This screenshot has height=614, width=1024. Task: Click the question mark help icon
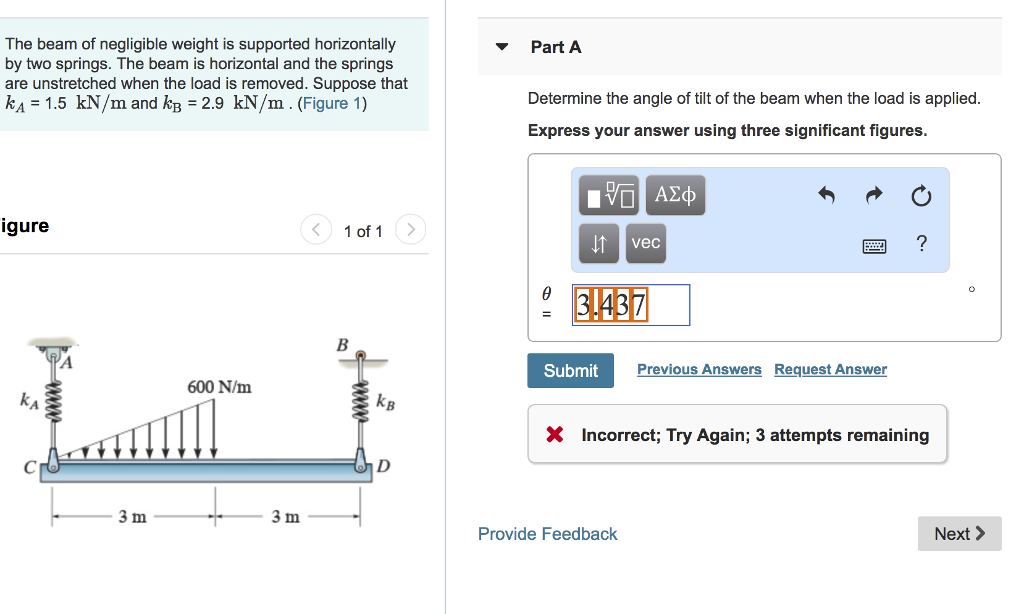[920, 243]
